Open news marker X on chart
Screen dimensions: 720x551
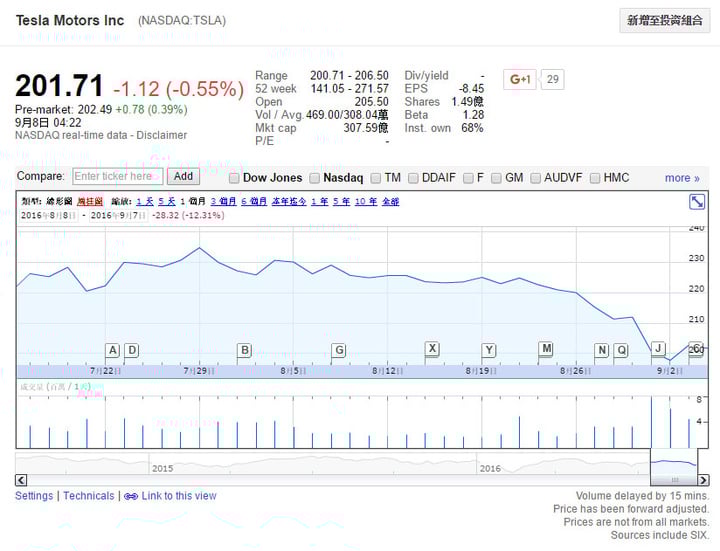(x=432, y=349)
